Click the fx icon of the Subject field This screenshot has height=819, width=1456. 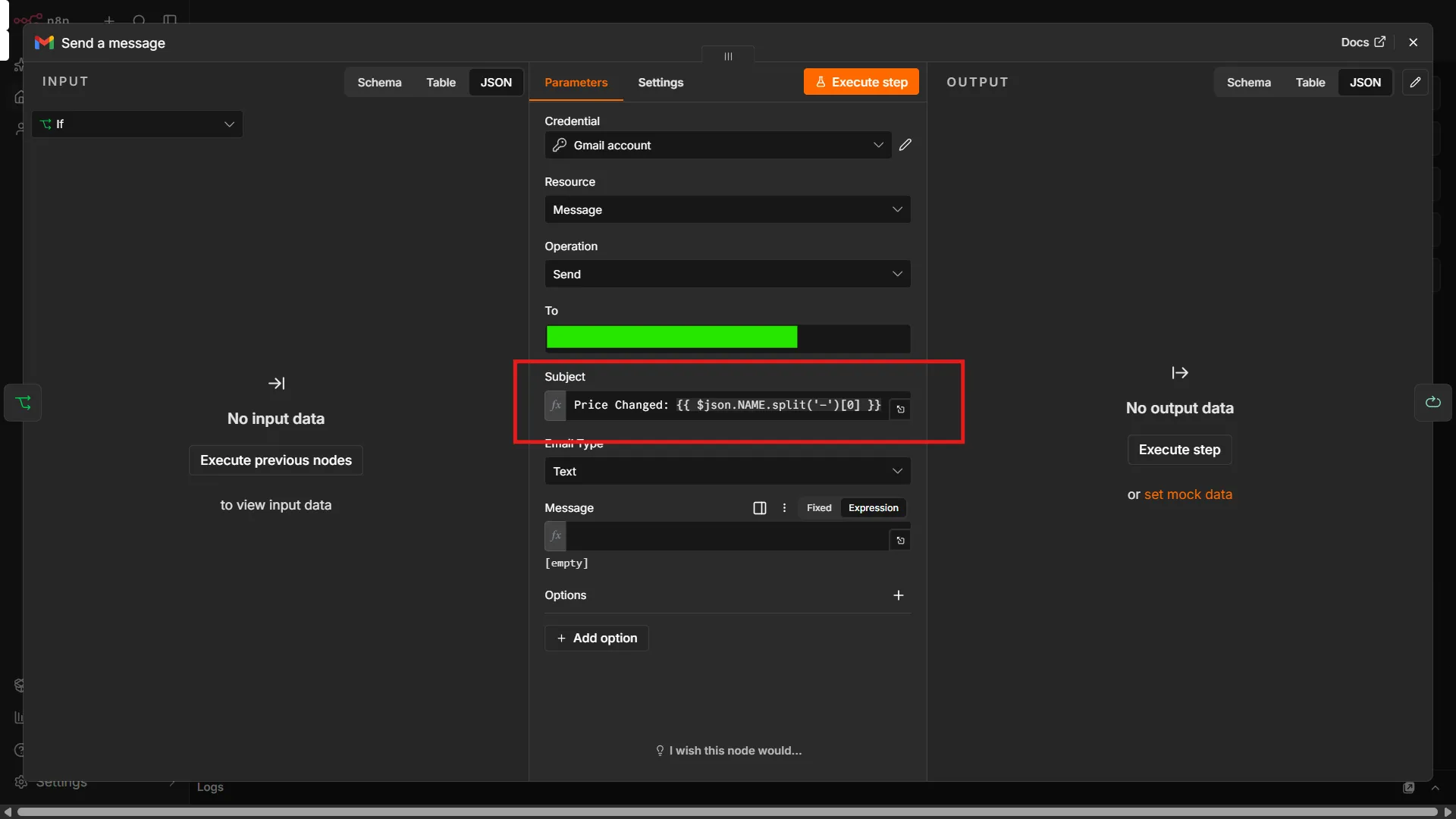coord(555,405)
